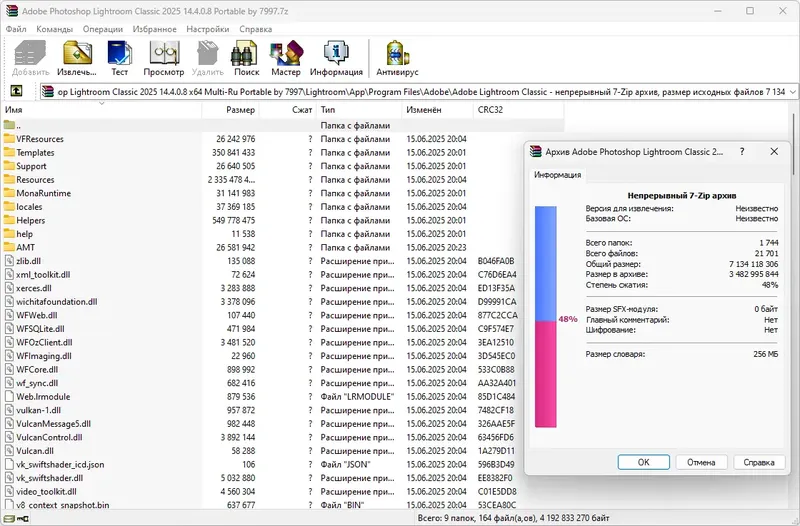Select video_toolkit.dll file name
Screen dimensions: 800x526
click(46, 491)
